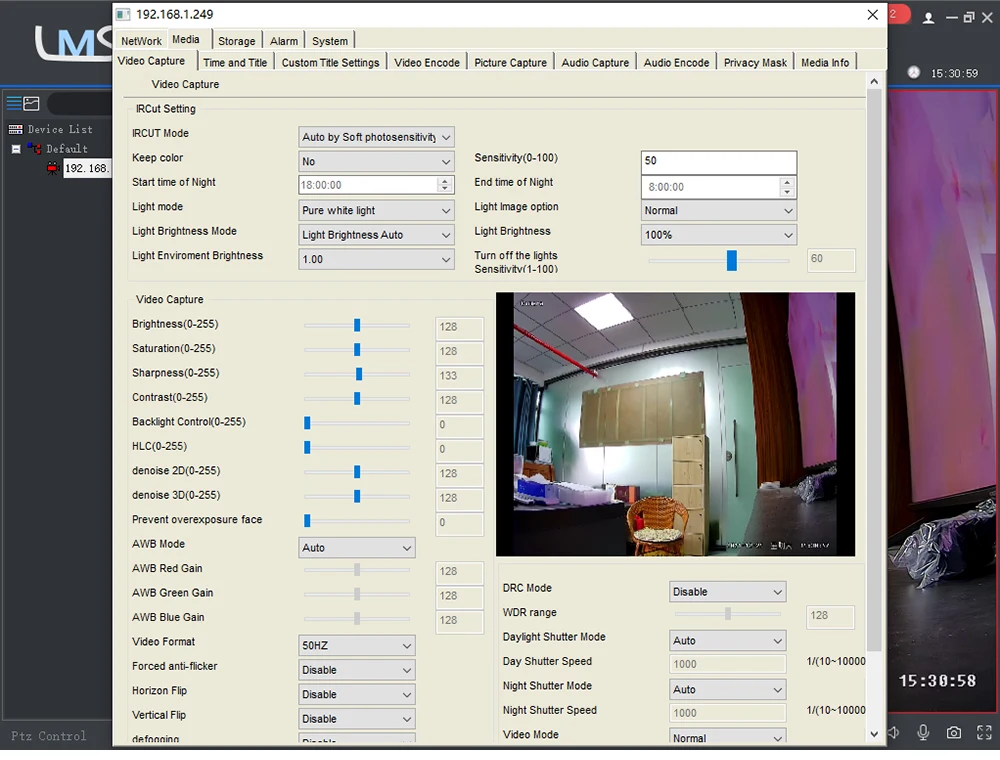This screenshot has width=1000, height=760.
Task: Click the fullscreen icon in LMS bottom bar
Action: [x=984, y=733]
